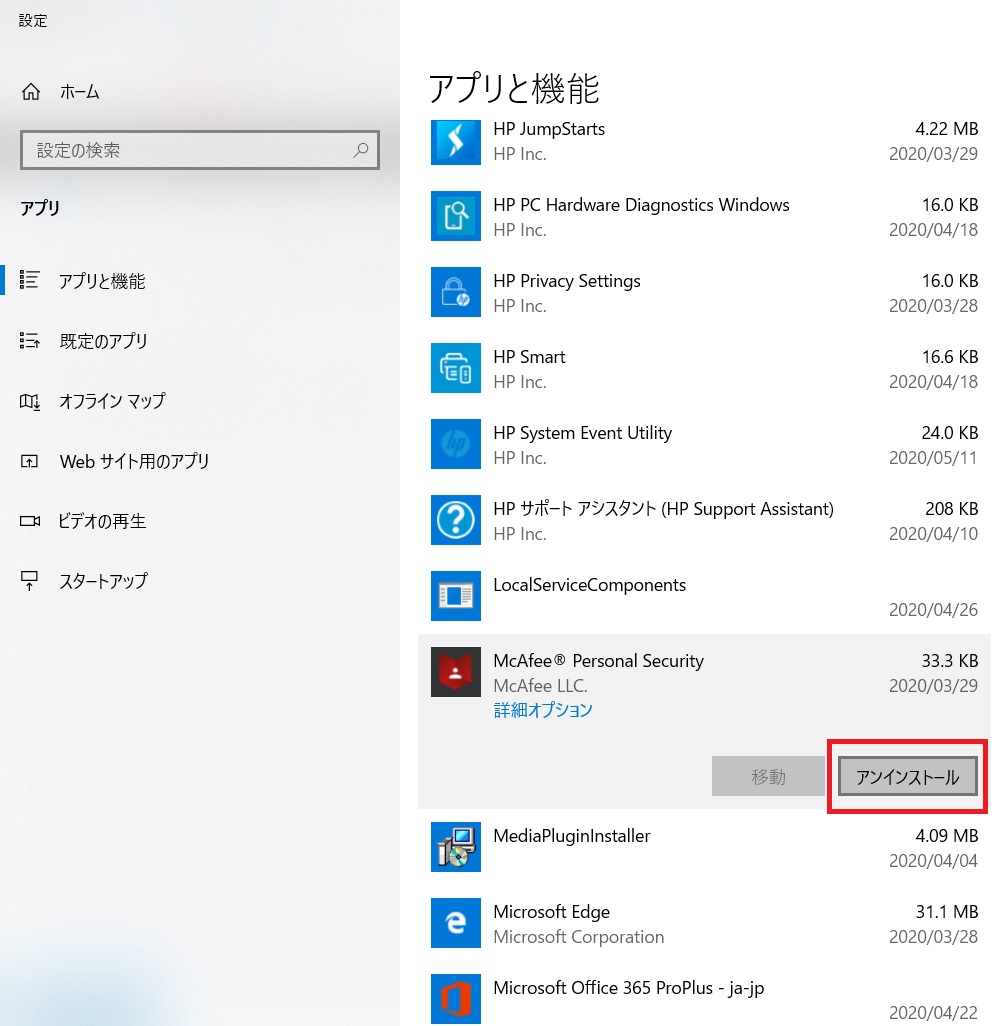Click the HP System Event Utility icon
This screenshot has height=1026, width=992.
tap(455, 444)
